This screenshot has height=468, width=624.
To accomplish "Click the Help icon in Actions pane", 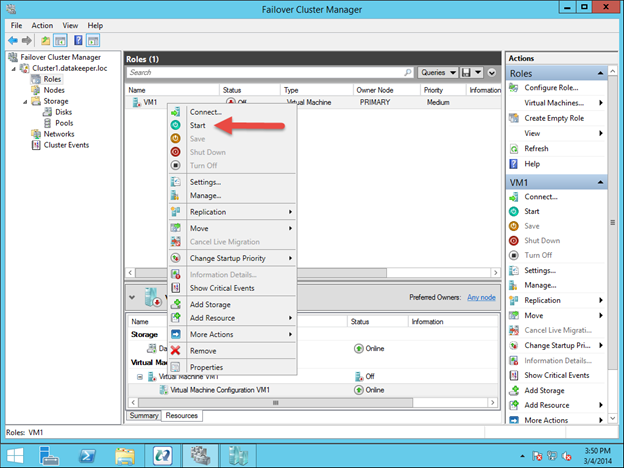I will tap(514, 163).
